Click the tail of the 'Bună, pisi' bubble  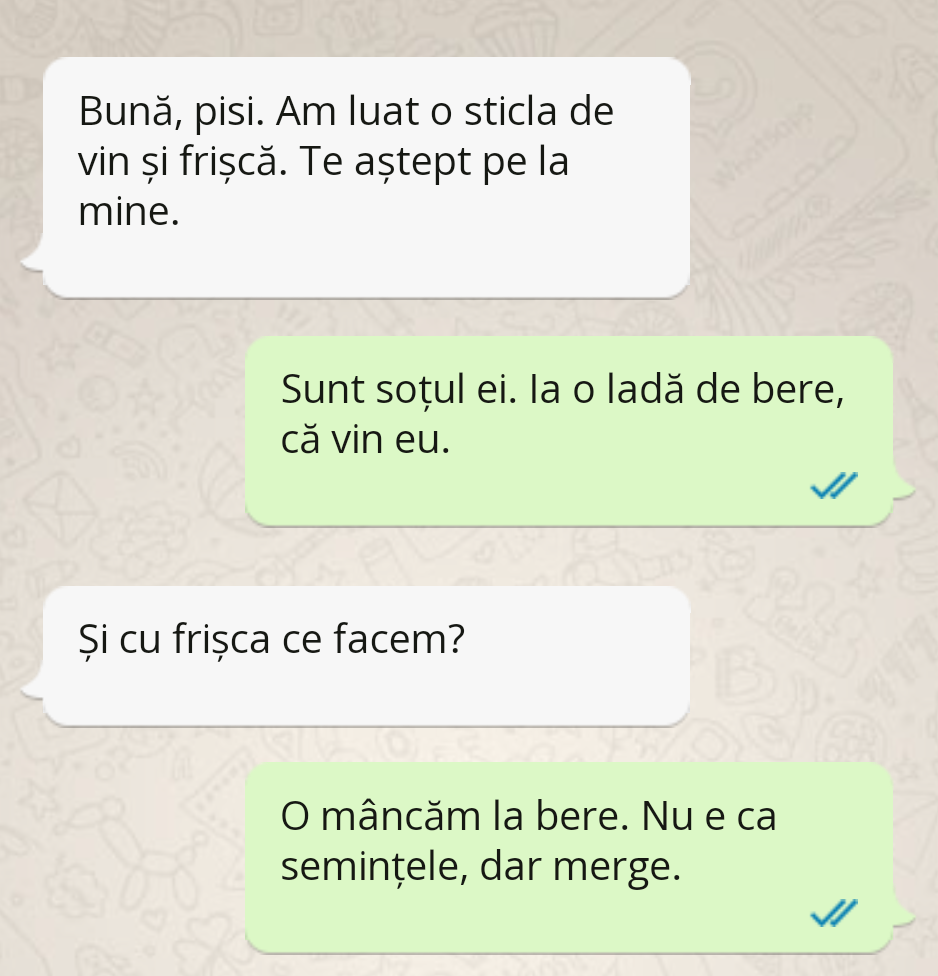(x=32, y=261)
